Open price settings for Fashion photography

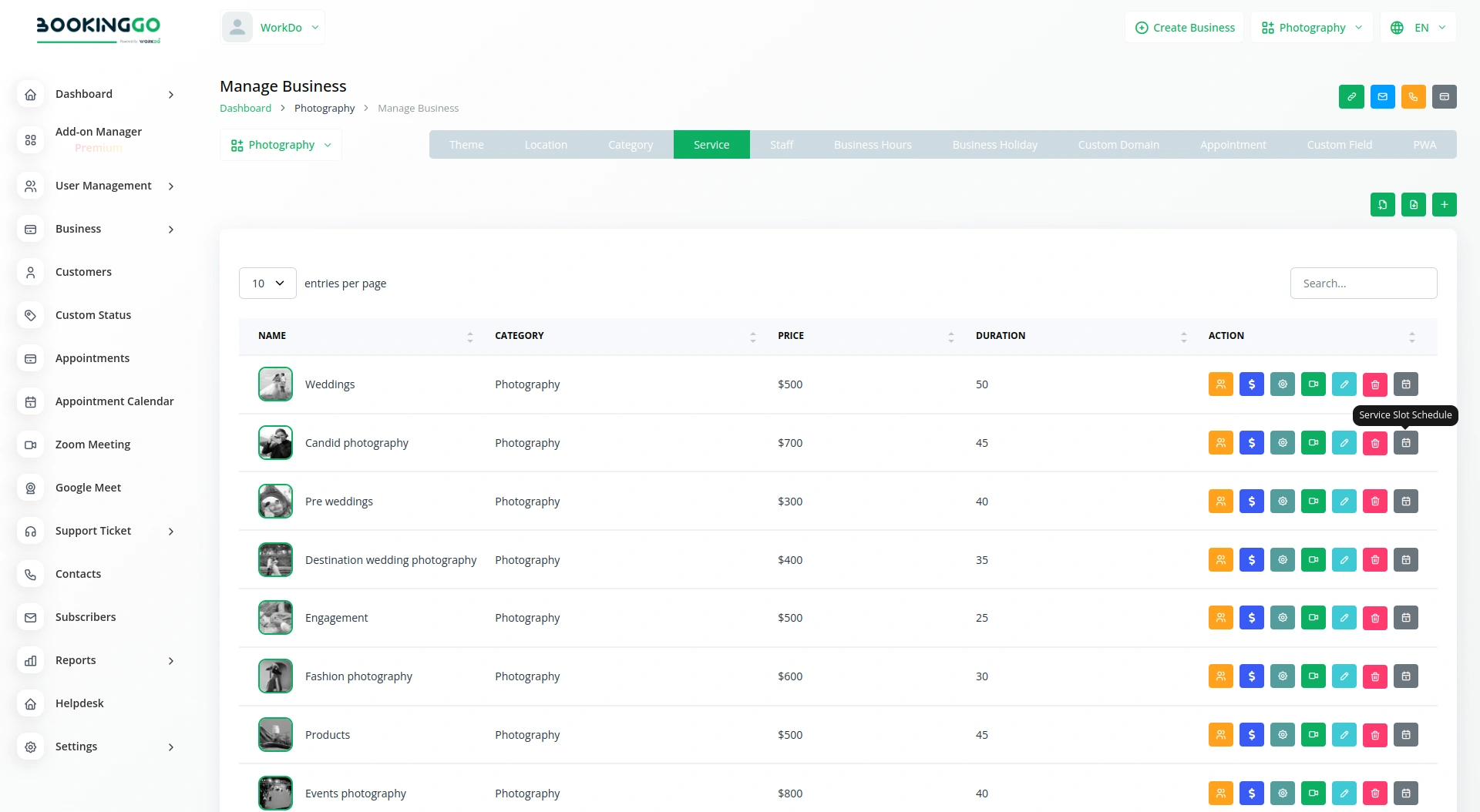(x=1251, y=676)
